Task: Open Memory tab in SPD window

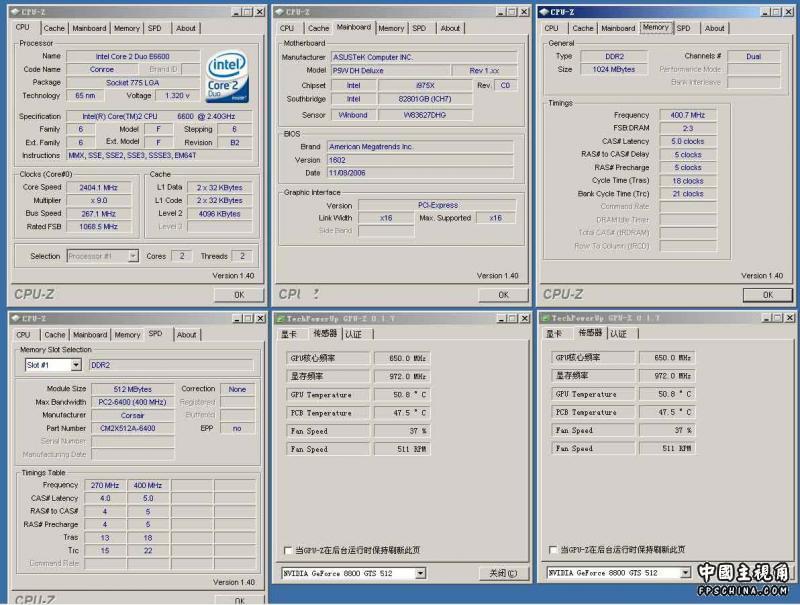Action: 127,335
